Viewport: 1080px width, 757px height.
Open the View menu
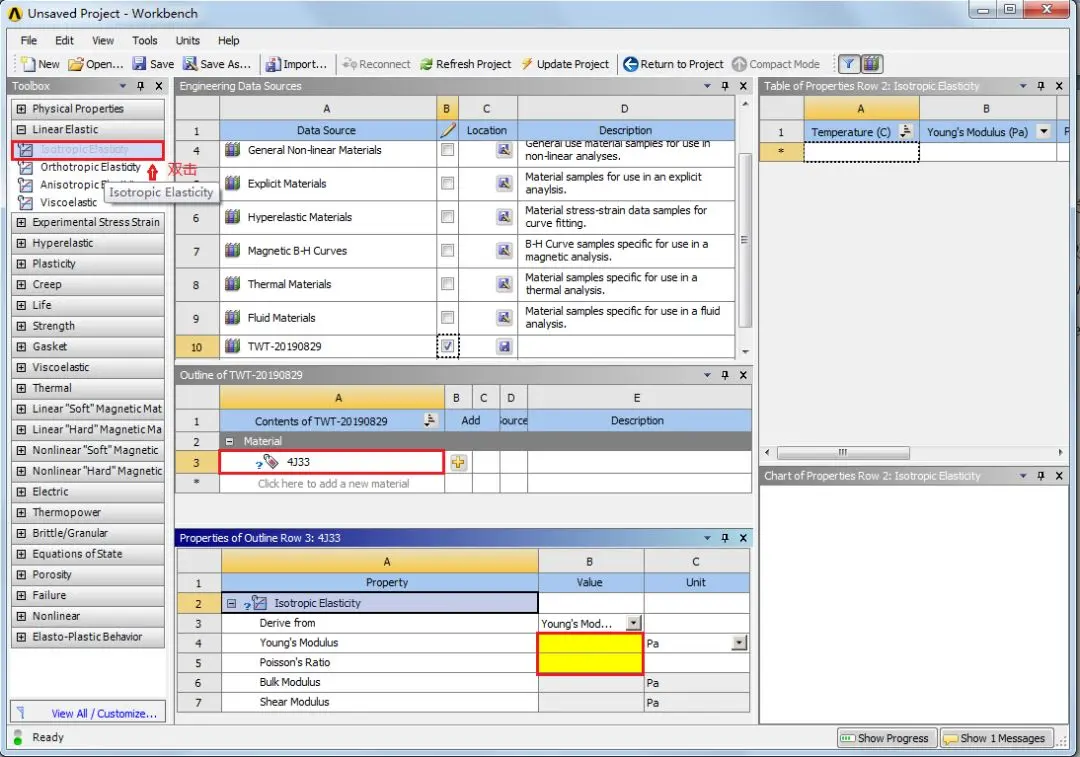tap(103, 41)
